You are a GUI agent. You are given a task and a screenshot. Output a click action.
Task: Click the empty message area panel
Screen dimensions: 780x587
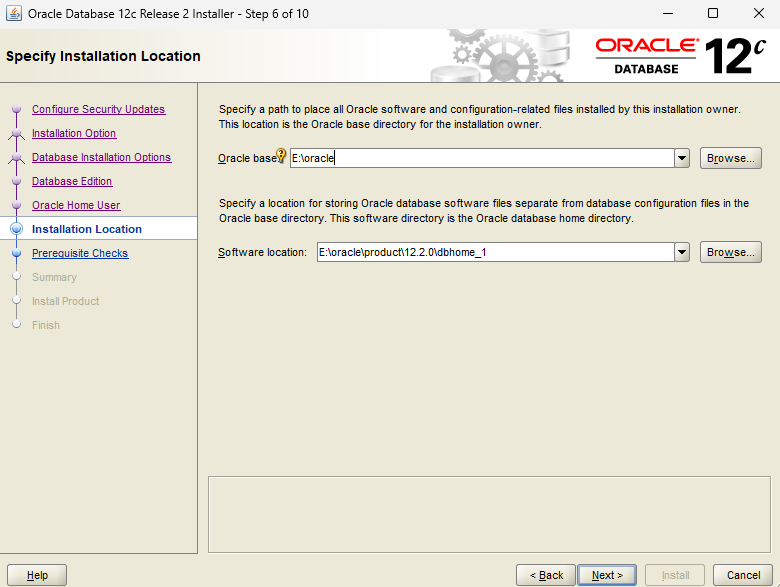click(x=489, y=514)
